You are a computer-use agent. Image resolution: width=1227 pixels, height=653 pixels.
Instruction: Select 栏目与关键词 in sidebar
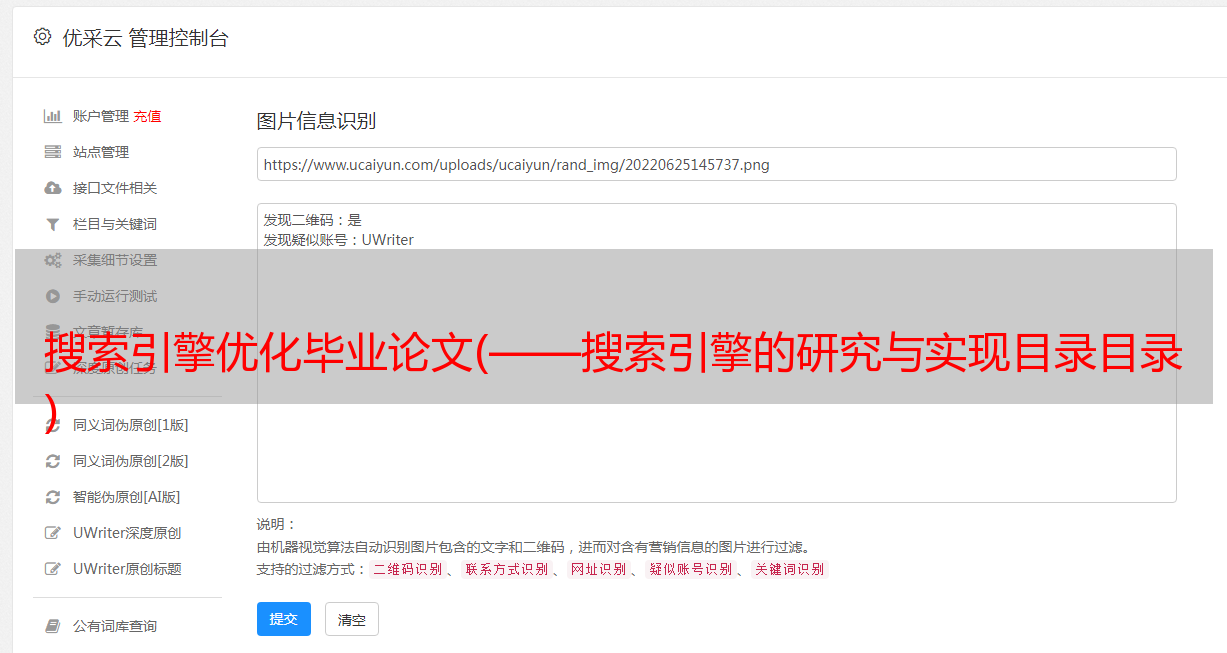(115, 224)
